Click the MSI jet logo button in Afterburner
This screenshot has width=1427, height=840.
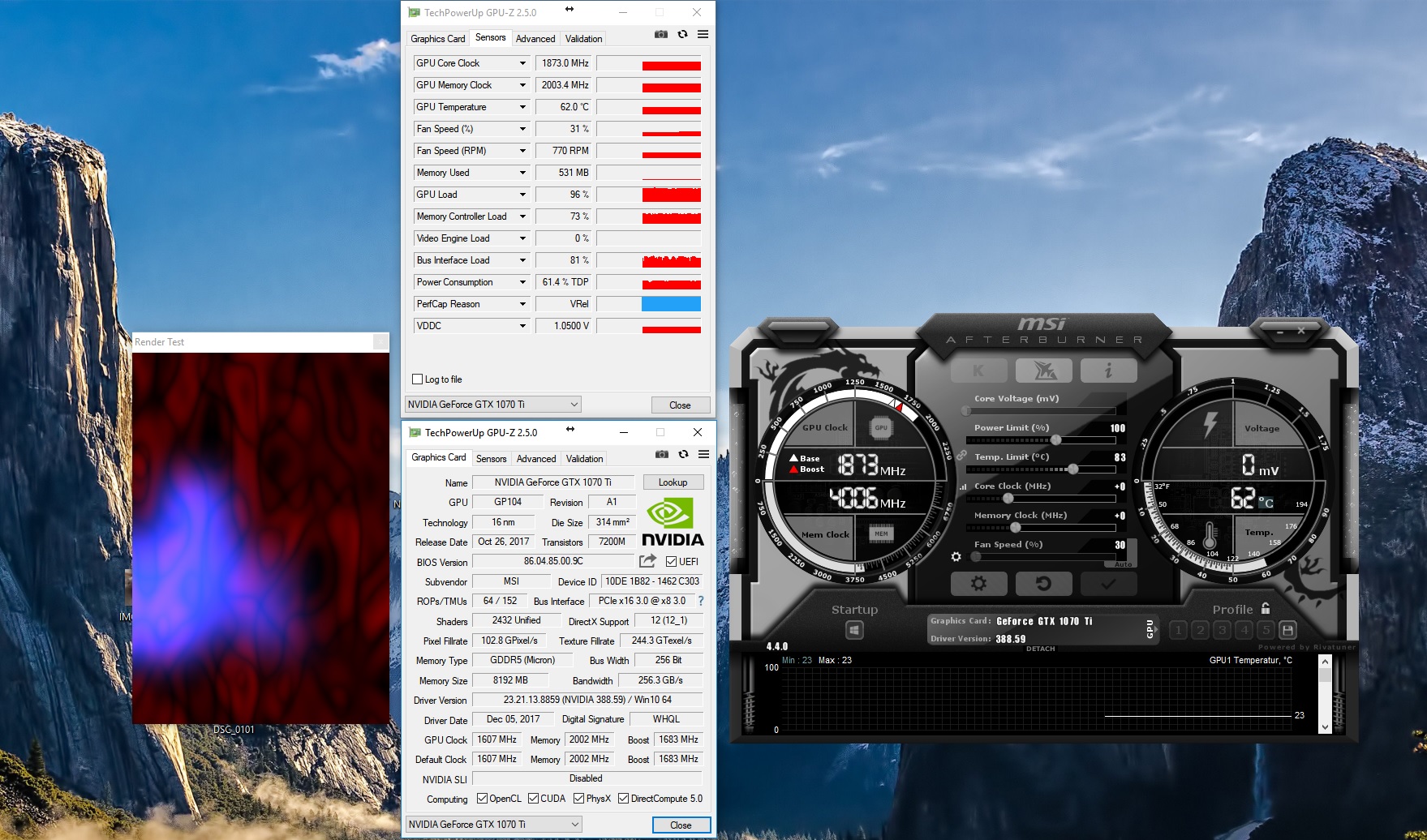pyautogui.click(x=1043, y=371)
